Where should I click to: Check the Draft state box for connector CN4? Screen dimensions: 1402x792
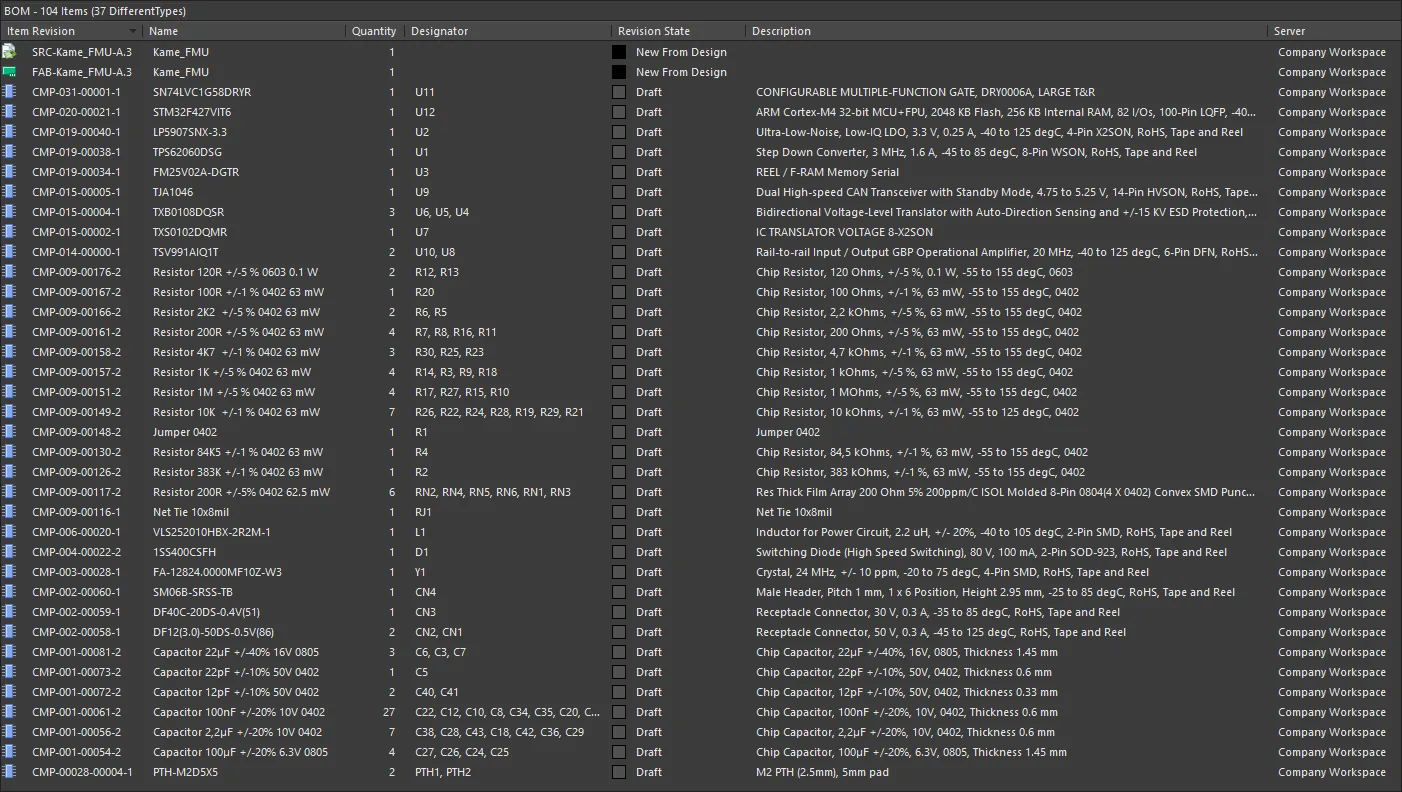coord(618,591)
